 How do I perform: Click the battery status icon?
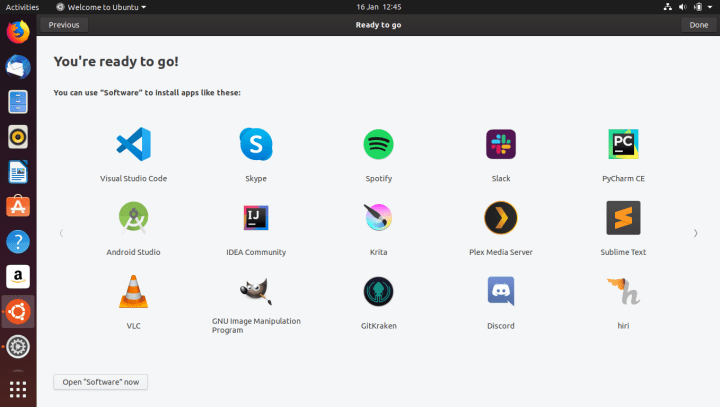coord(698,7)
